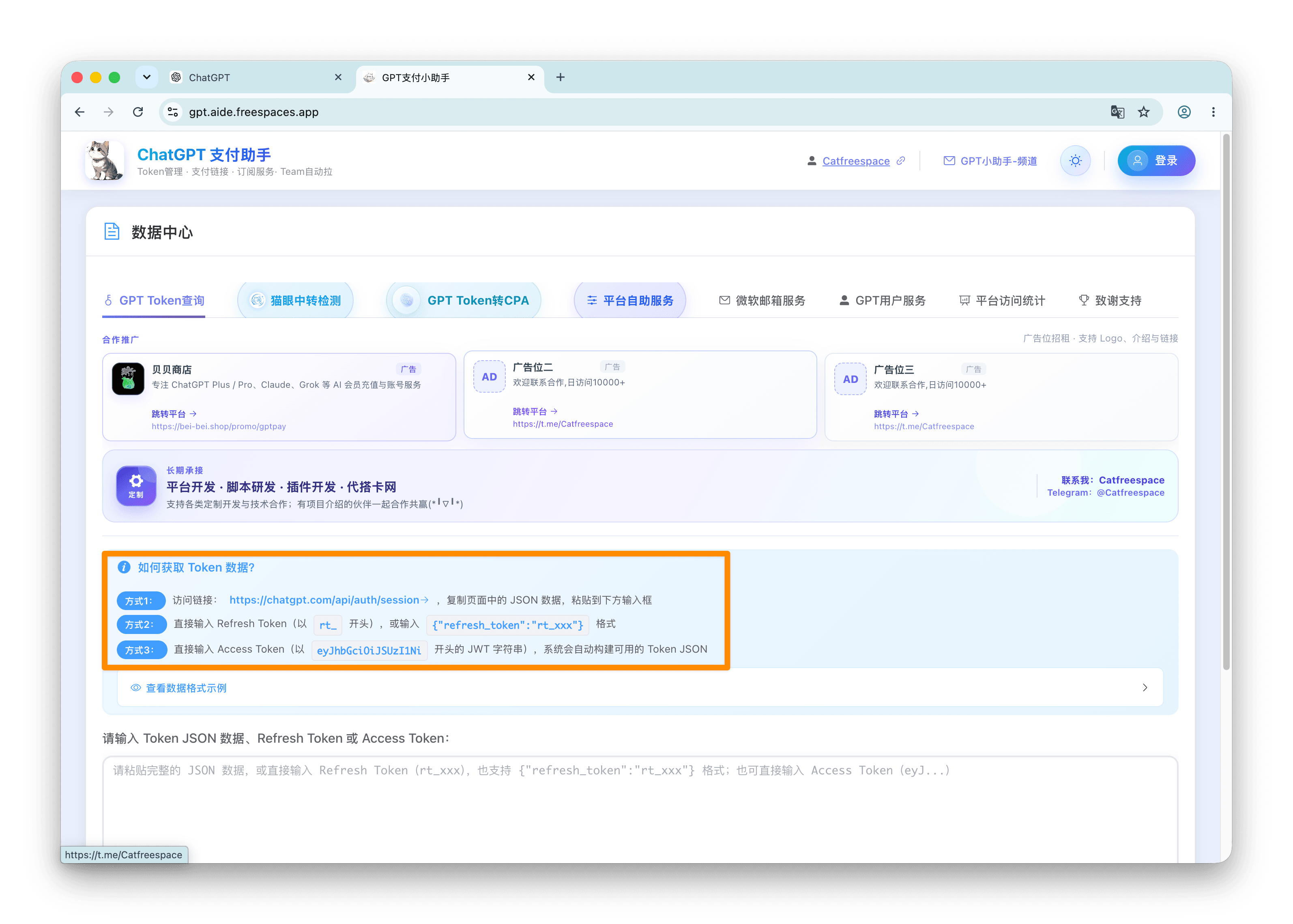Click the chain link icon beside Catfreespace
The width and height of the screenshot is (1293, 924).
coord(900,161)
